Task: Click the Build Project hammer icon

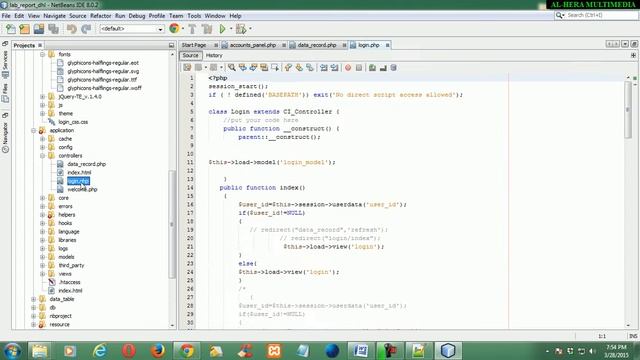Action: click(x=192, y=29)
